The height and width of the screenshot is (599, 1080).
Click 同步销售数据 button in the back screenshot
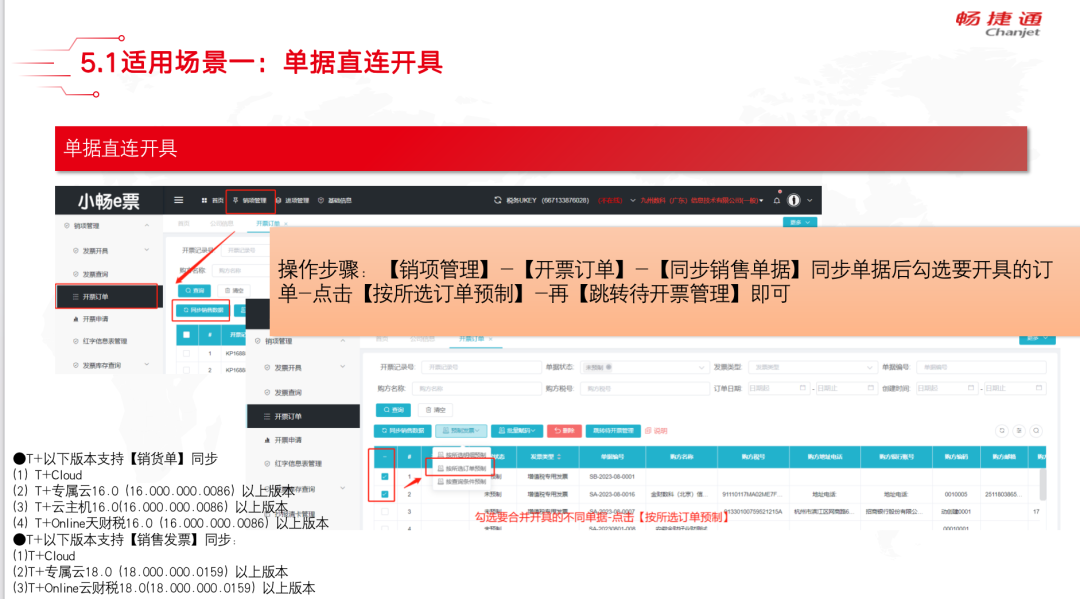click(203, 311)
